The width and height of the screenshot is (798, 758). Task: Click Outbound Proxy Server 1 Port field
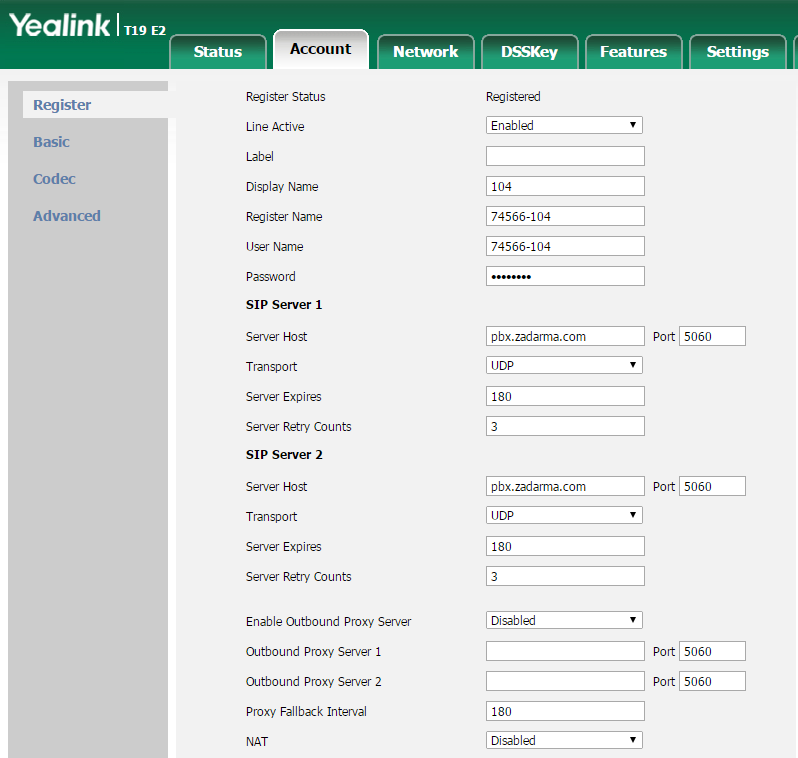pos(712,651)
